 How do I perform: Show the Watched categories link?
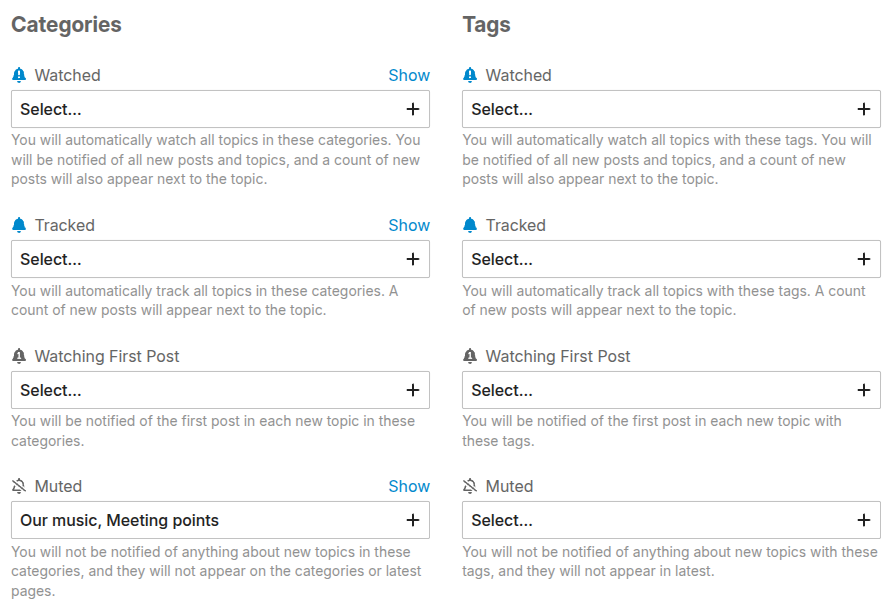click(x=409, y=75)
